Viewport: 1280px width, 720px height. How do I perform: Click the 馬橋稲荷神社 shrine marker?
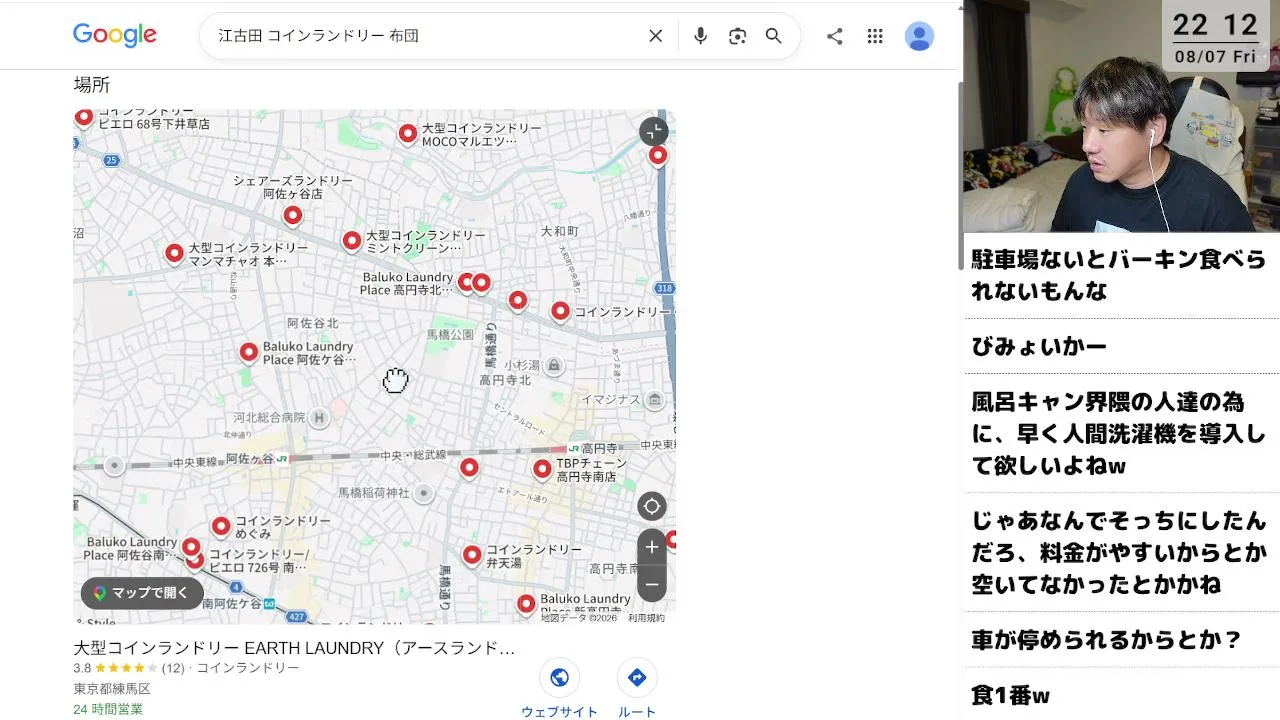pos(424,493)
